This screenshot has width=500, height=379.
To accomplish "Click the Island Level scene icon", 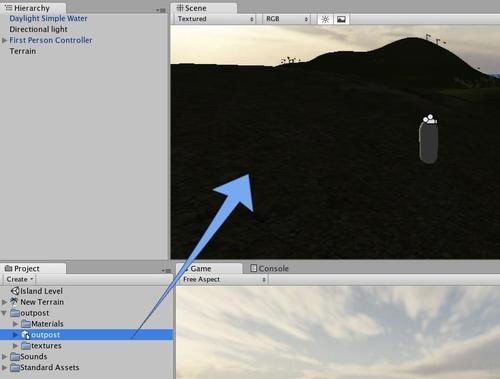I will click(15, 291).
